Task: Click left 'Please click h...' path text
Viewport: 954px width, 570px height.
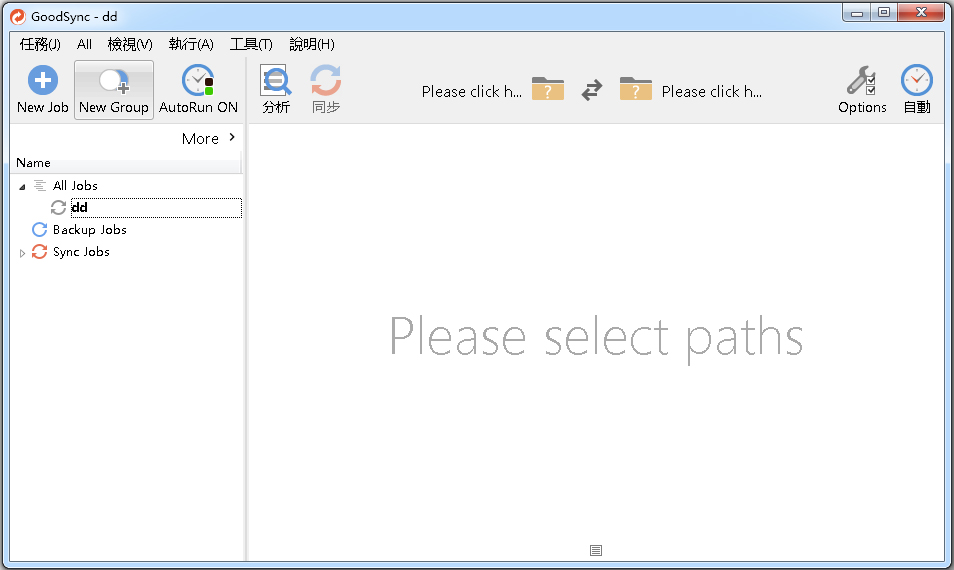Action: [472, 92]
